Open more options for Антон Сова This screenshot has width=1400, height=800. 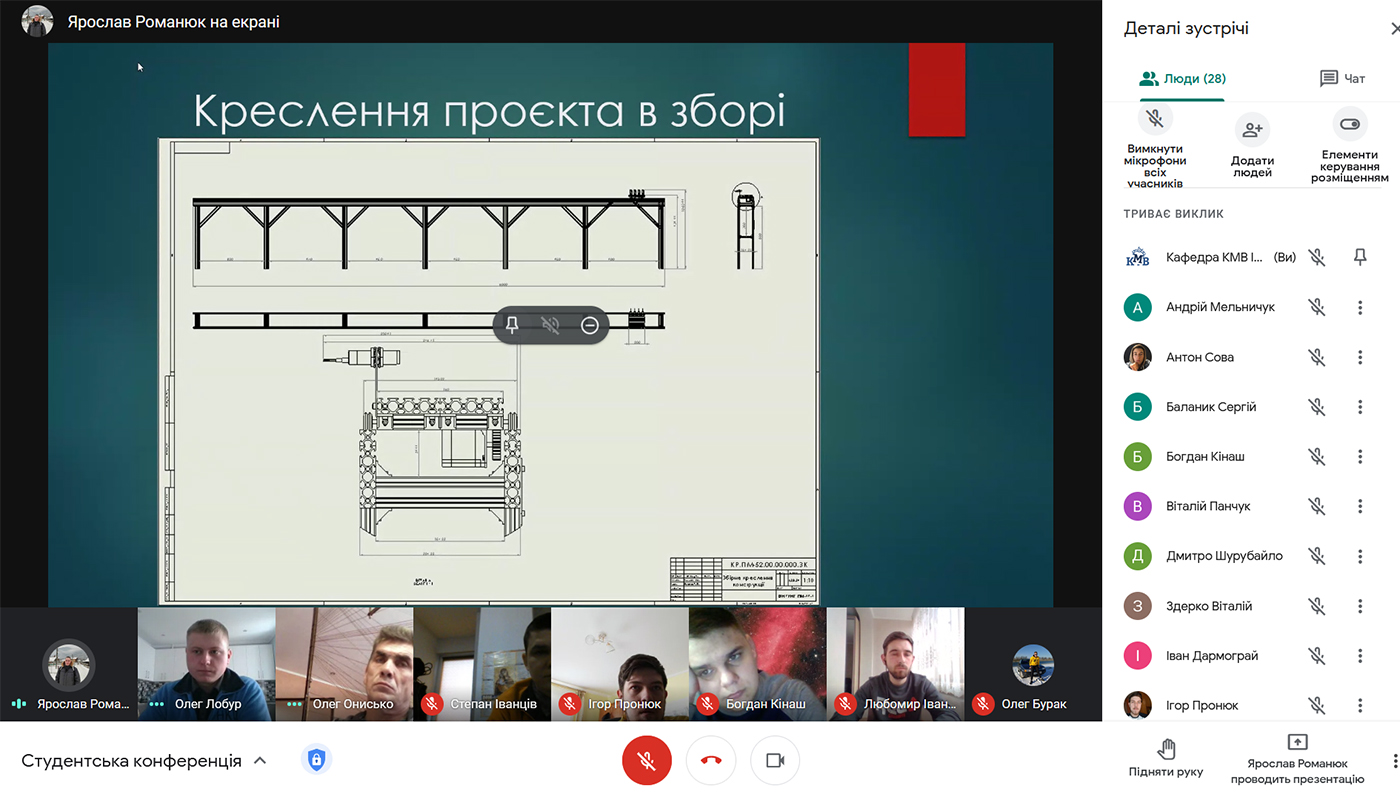[x=1360, y=357]
